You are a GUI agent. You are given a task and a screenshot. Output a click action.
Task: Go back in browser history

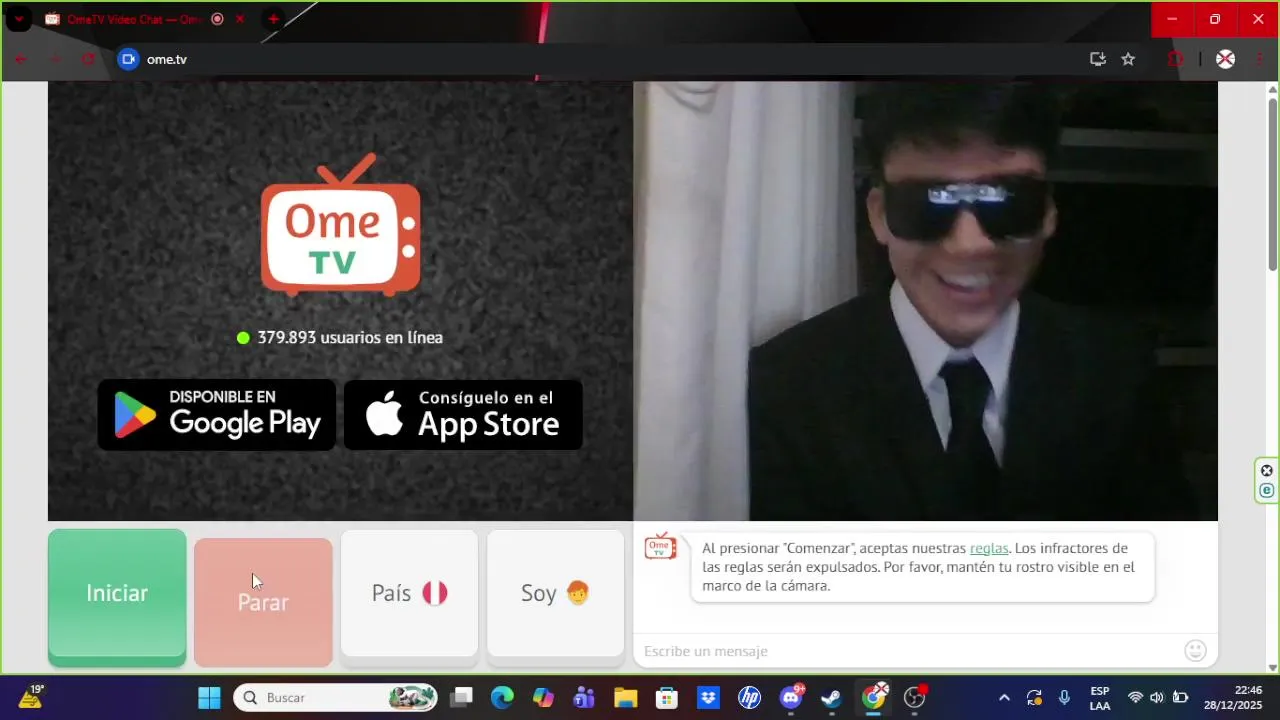coord(20,59)
